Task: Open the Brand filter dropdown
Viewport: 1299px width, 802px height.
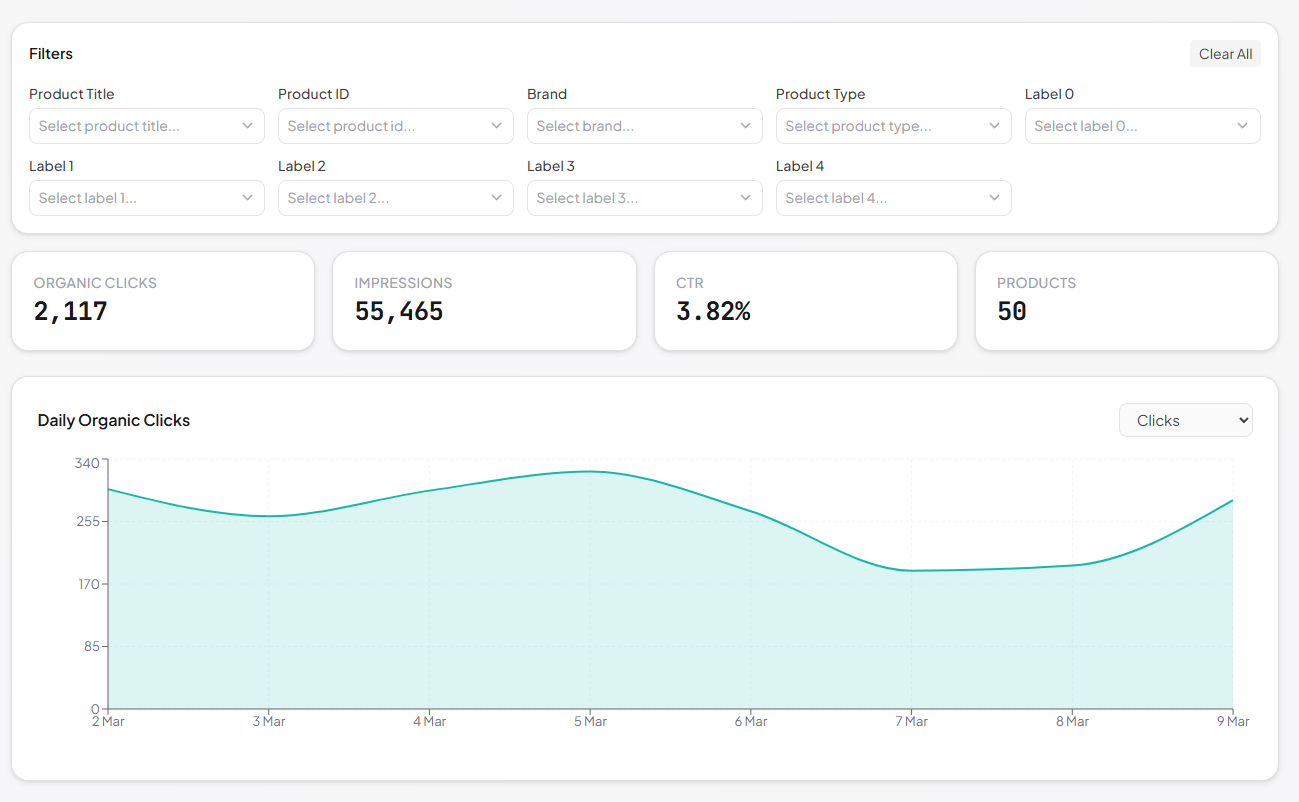Action: point(644,126)
